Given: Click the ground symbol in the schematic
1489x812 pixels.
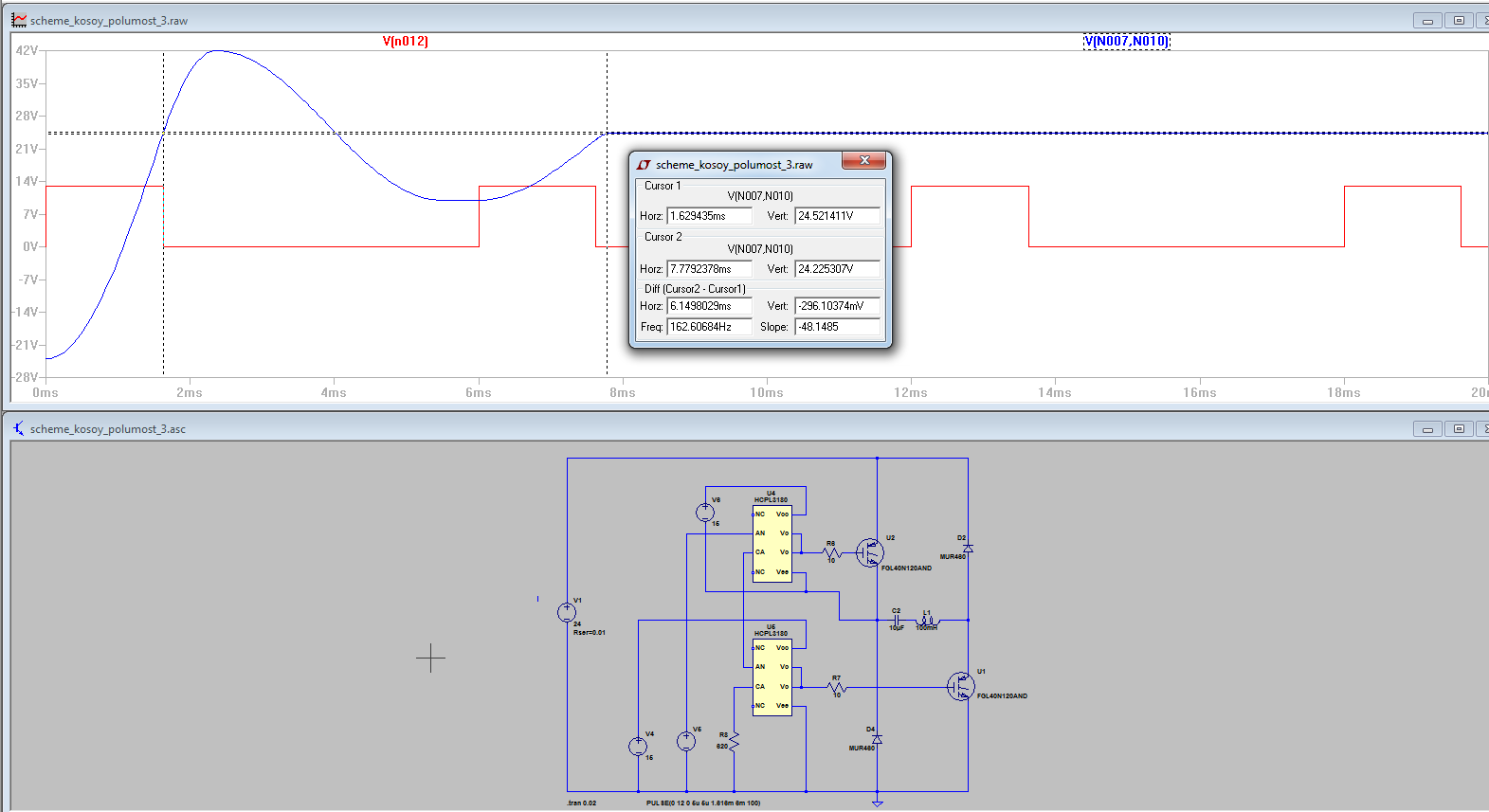Looking at the screenshot, I should tap(878, 803).
